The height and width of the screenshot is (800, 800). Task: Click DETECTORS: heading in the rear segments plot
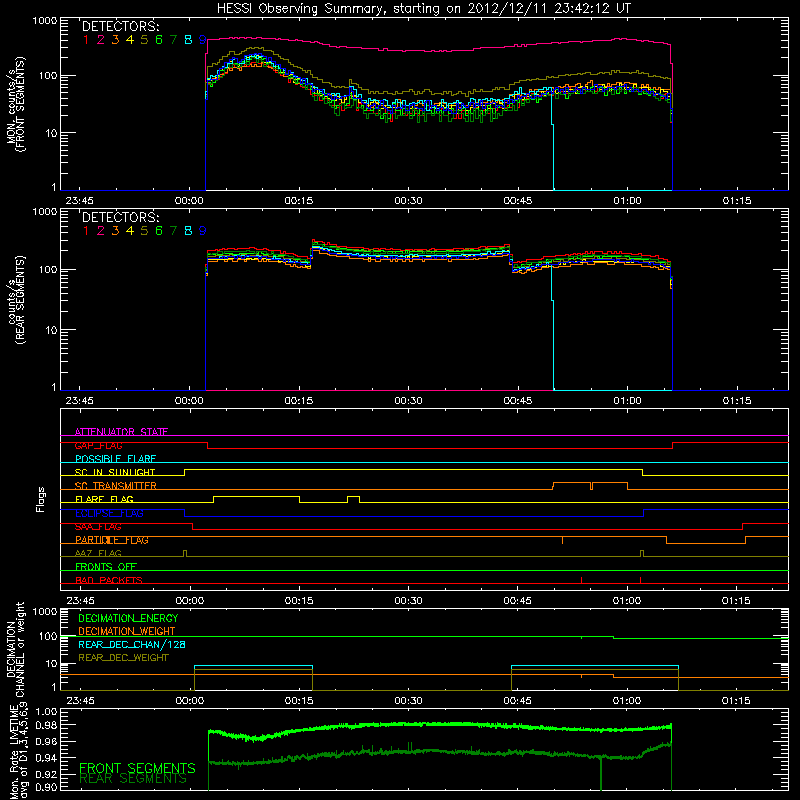pos(120,217)
